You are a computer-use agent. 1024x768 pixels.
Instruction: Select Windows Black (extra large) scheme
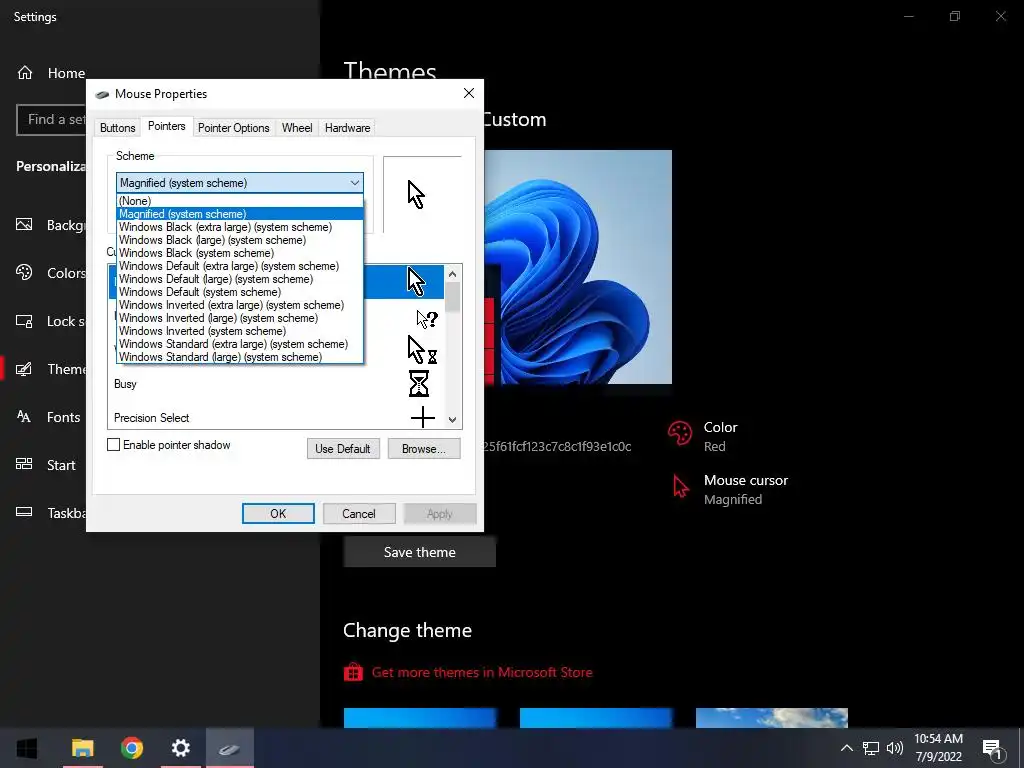click(240, 227)
